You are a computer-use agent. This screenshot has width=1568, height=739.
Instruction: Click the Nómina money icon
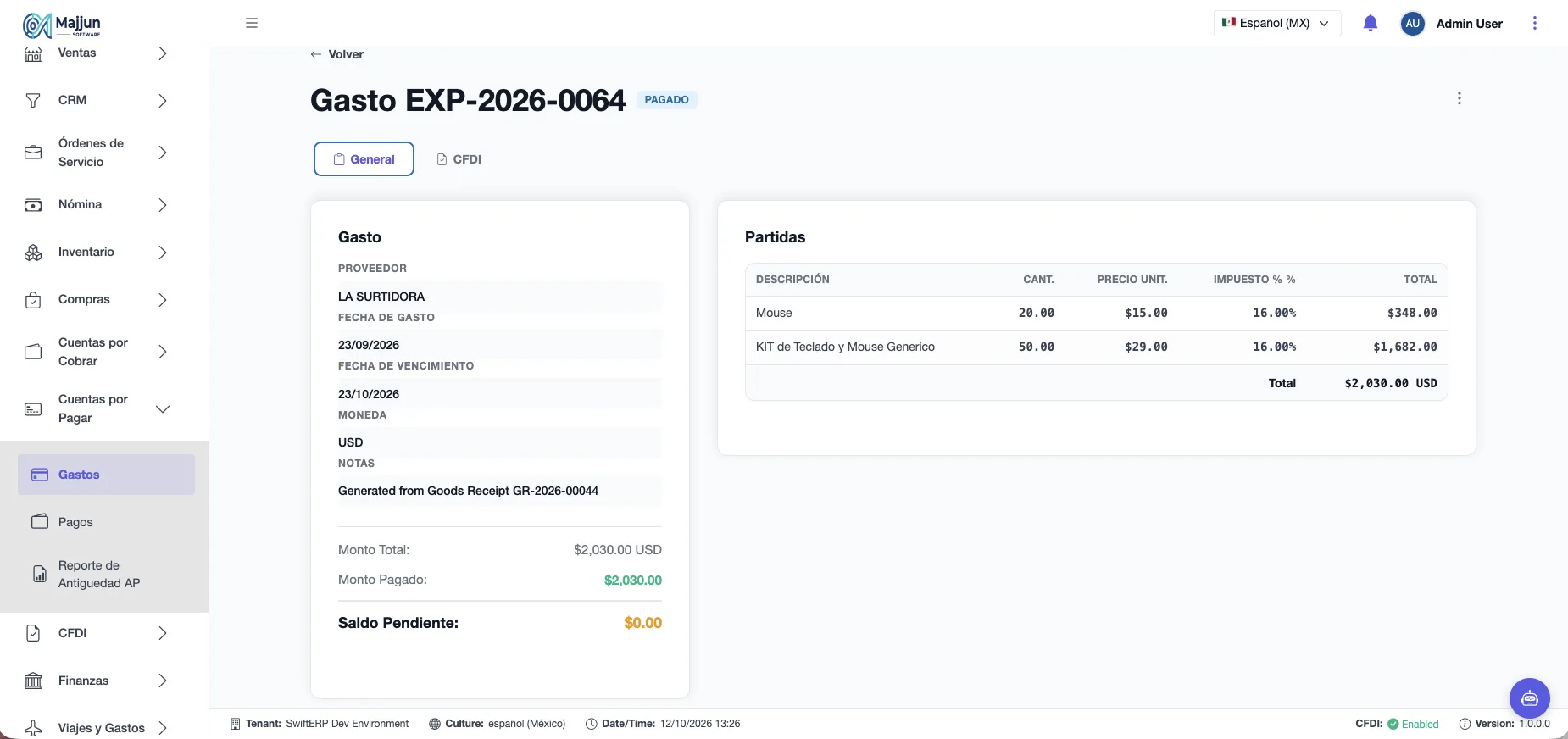tap(33, 205)
